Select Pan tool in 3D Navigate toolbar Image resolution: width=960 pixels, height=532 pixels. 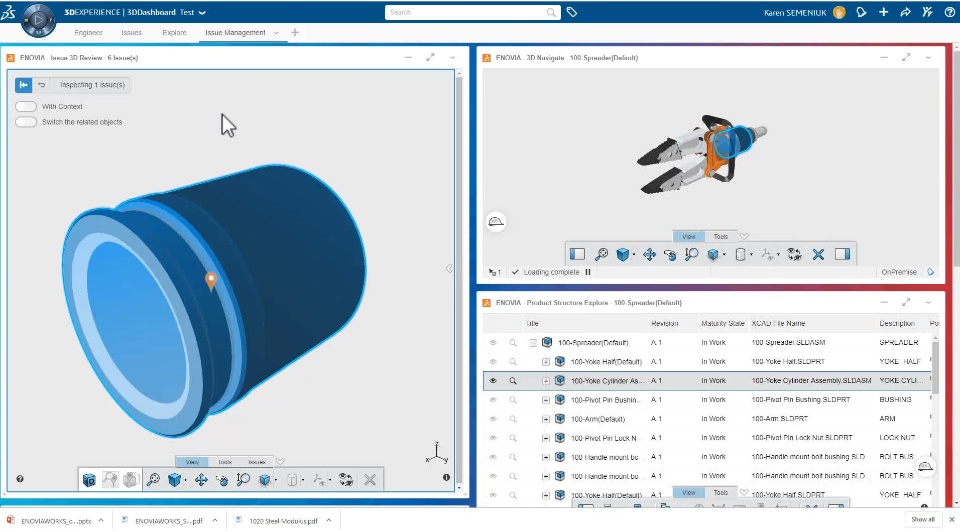[649, 254]
